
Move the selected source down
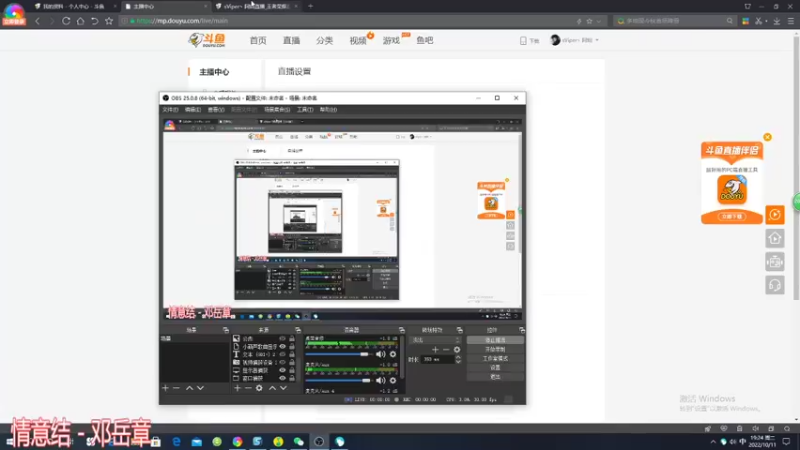tap(283, 388)
